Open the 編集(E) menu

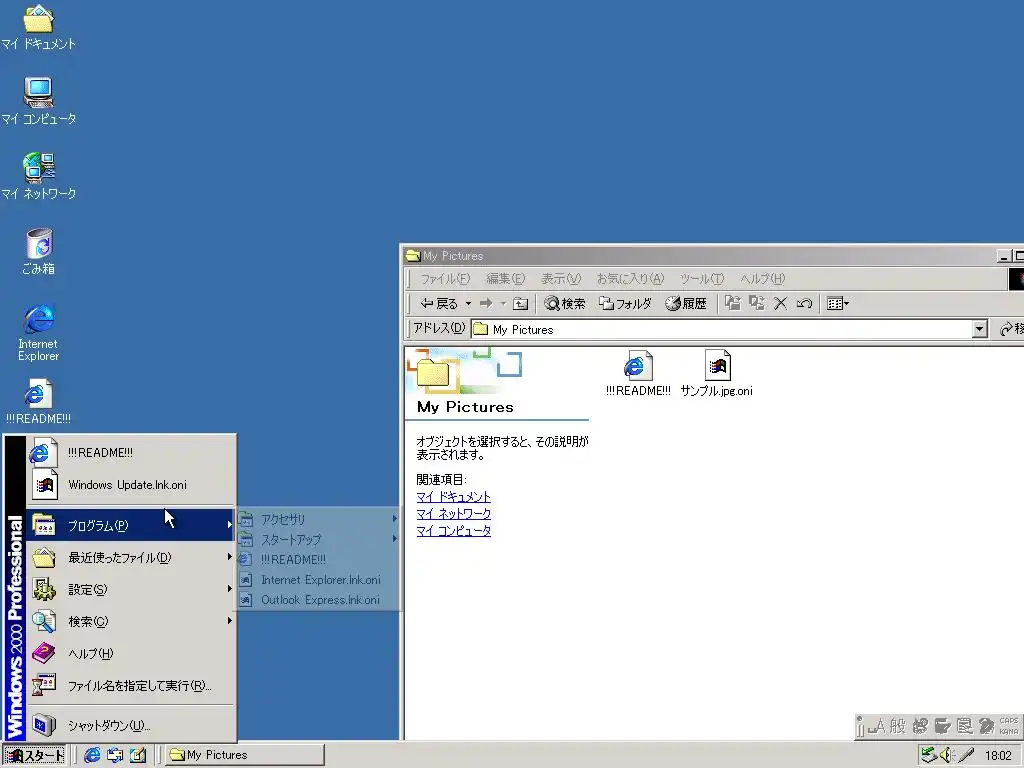click(505, 279)
